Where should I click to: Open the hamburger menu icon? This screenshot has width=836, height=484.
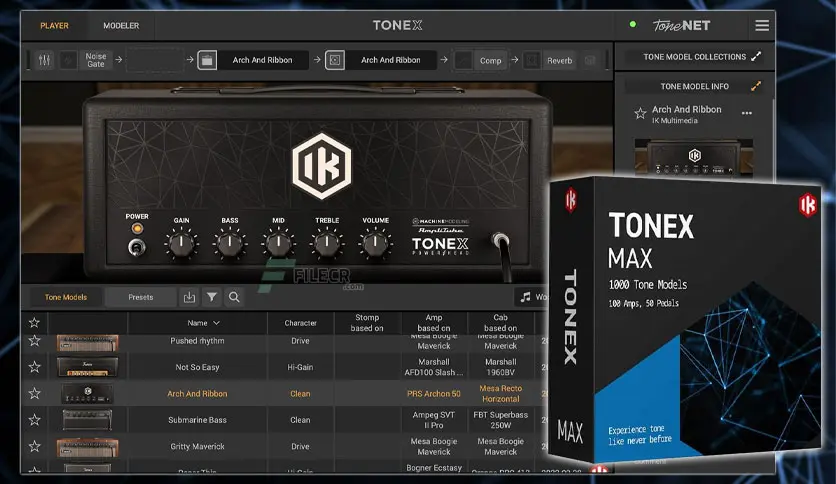762,25
